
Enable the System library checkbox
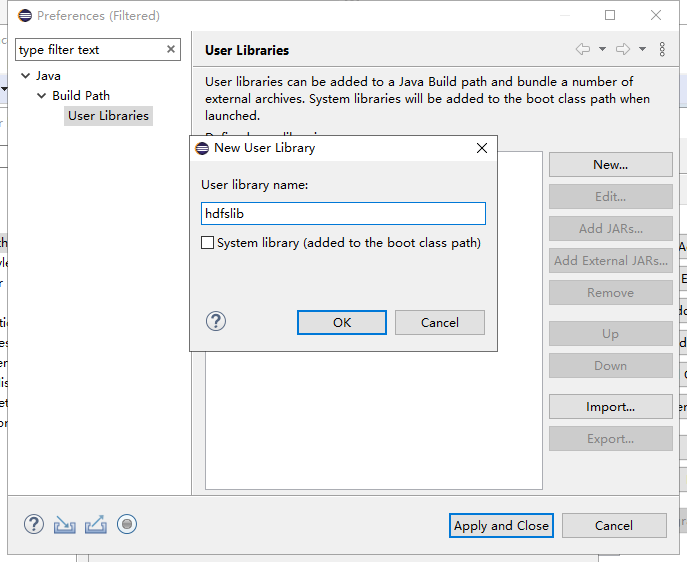point(207,243)
